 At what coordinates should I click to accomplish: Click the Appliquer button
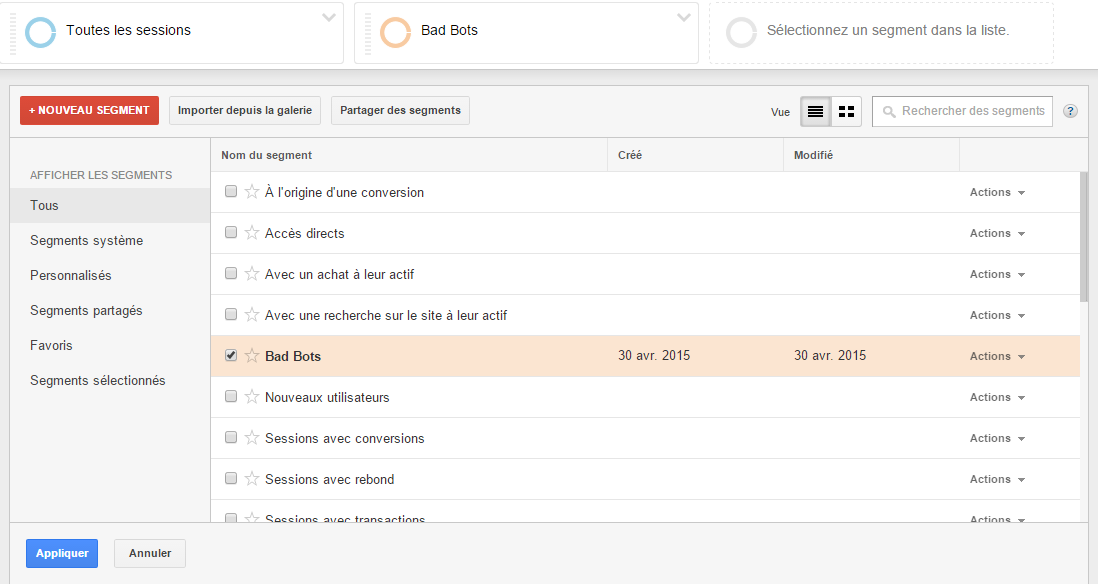62,553
